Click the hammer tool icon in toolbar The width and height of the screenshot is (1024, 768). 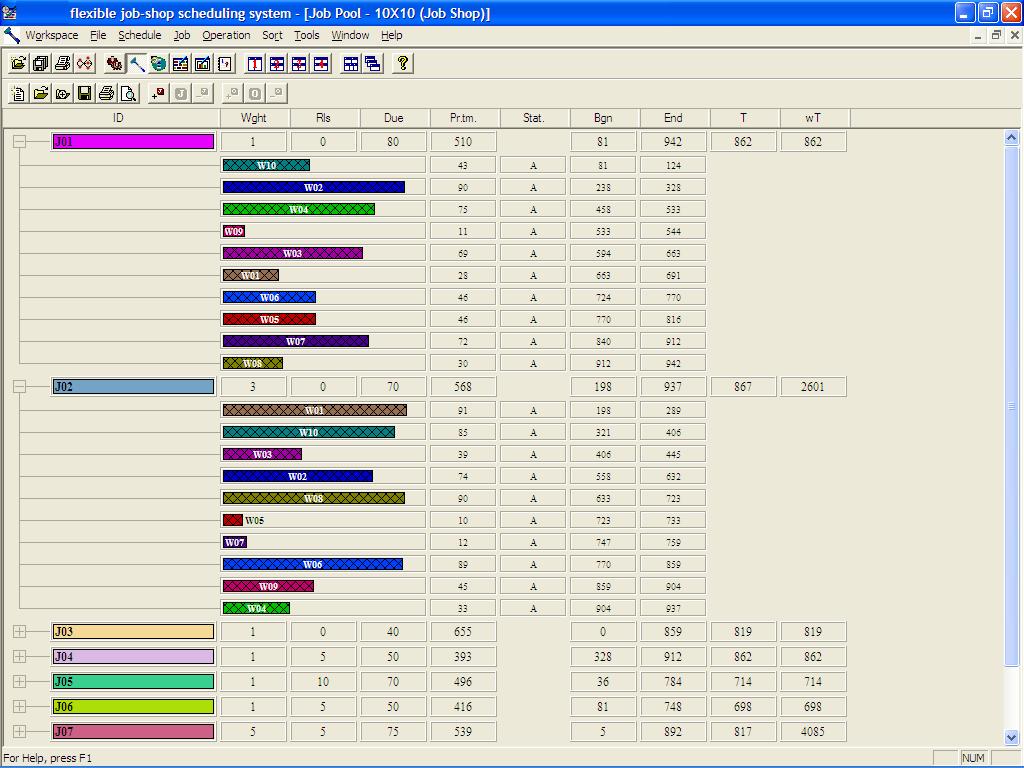point(137,64)
